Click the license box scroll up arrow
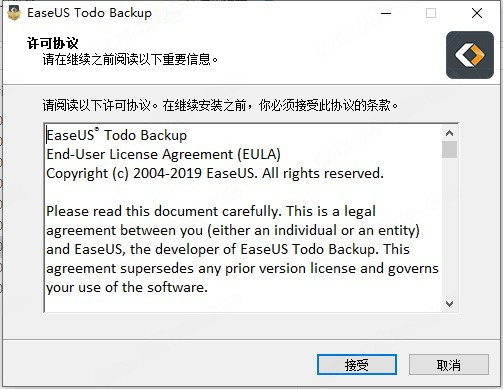 pos(449,133)
